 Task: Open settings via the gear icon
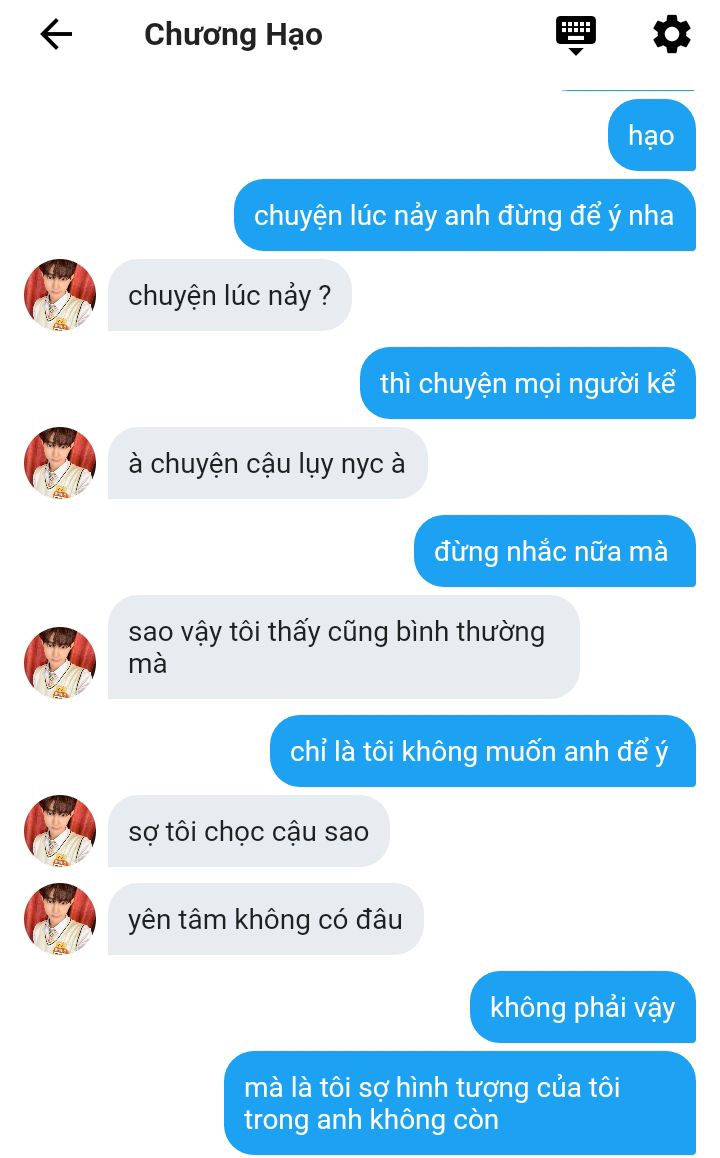(672, 35)
